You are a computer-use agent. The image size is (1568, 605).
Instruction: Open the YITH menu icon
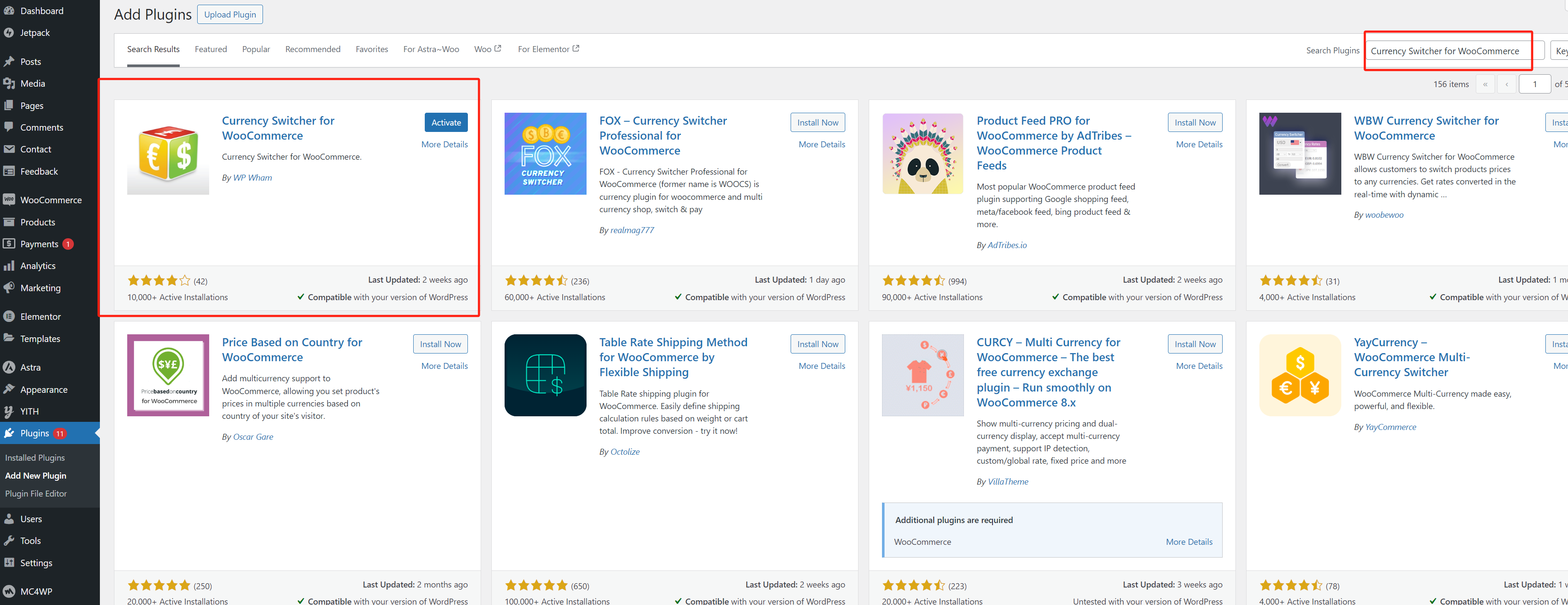[x=9, y=412]
